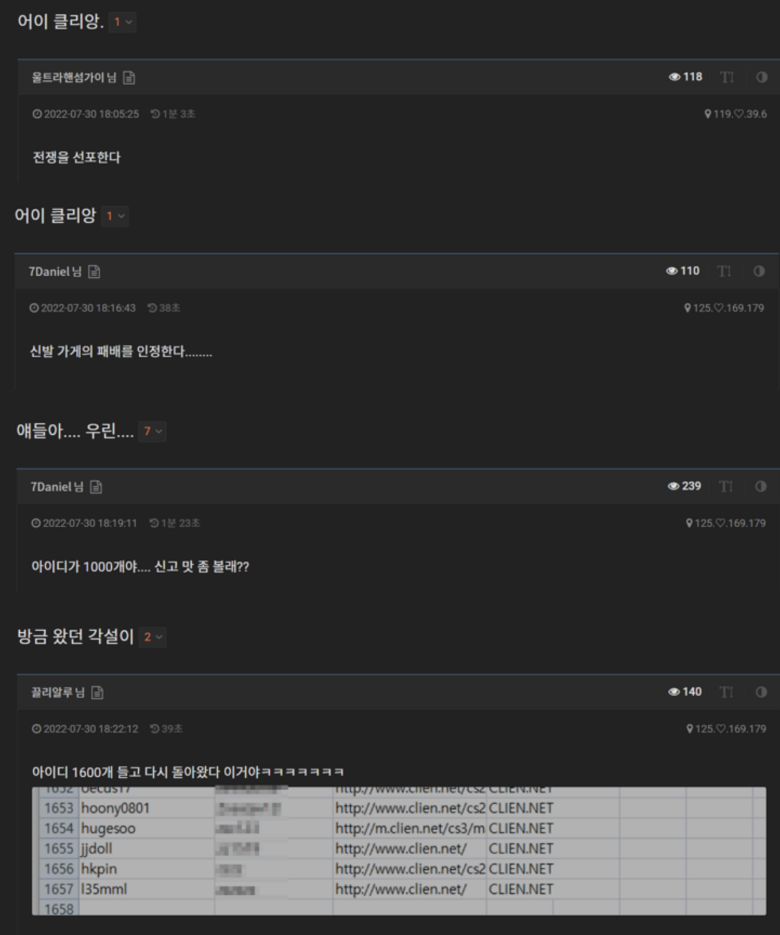This screenshot has width=780, height=935.
Task: Open the post title 얘들아.... 우린....
Action: pyautogui.click(x=75, y=431)
